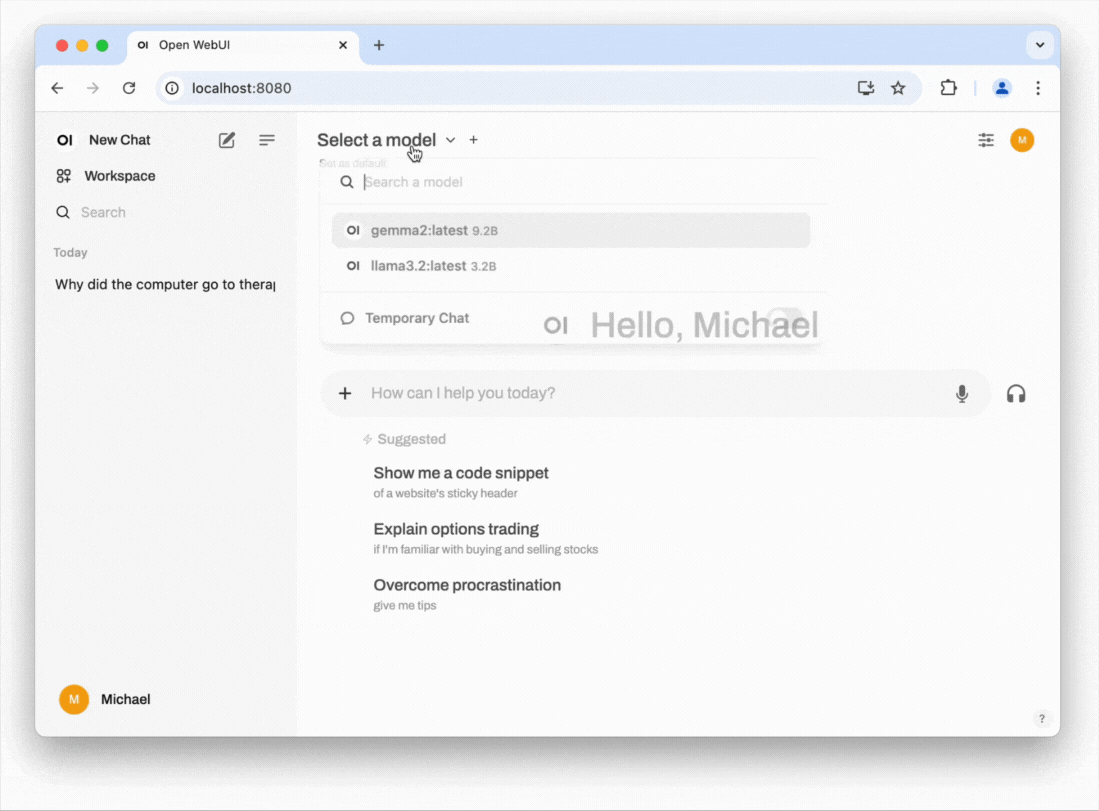The height and width of the screenshot is (811, 1099).
Task: Click the Set as default link
Action: pyautogui.click(x=353, y=163)
